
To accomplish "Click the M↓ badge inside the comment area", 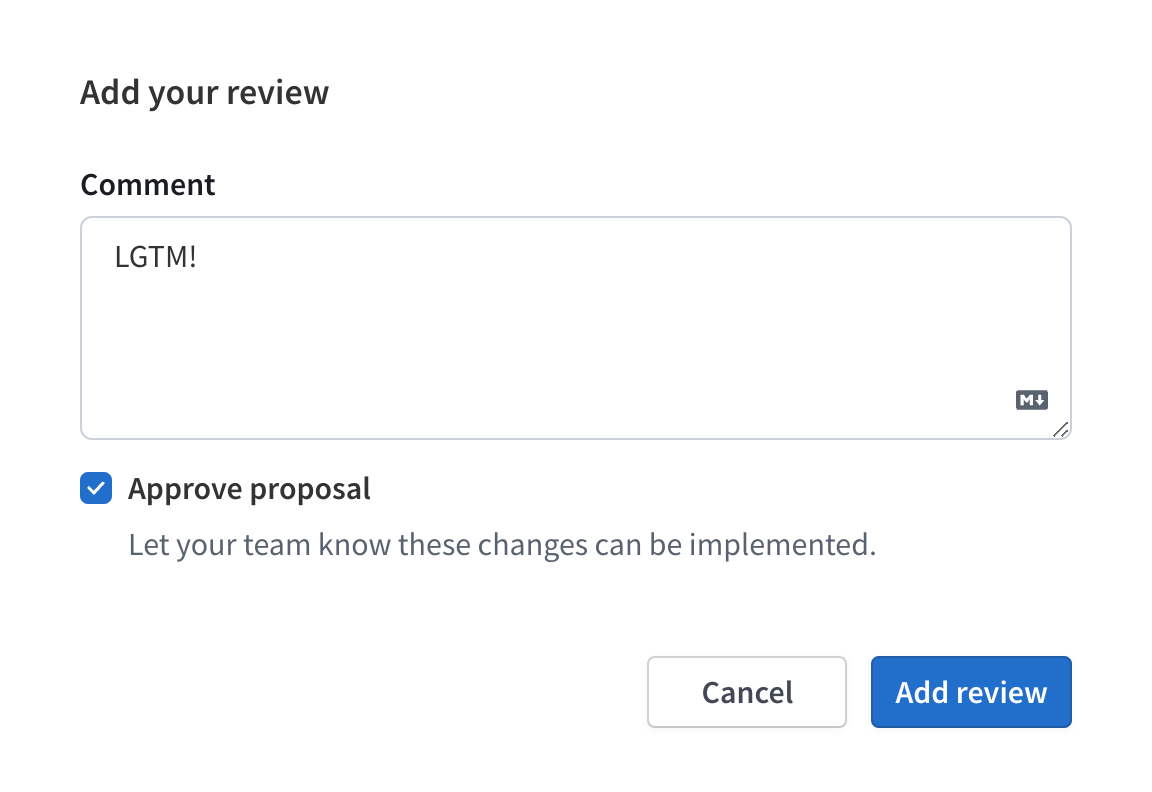I will point(1032,399).
